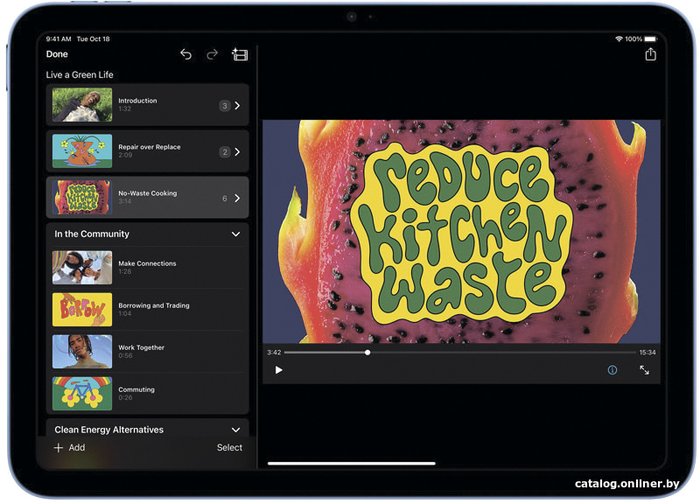Tap the "Reduce Kitchen Waste" video preview
Image resolution: width=700 pixels, height=504 pixels.
[x=461, y=231]
